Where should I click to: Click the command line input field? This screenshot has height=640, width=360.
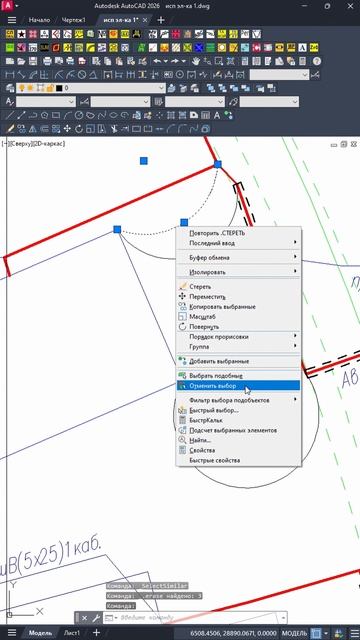point(194,618)
